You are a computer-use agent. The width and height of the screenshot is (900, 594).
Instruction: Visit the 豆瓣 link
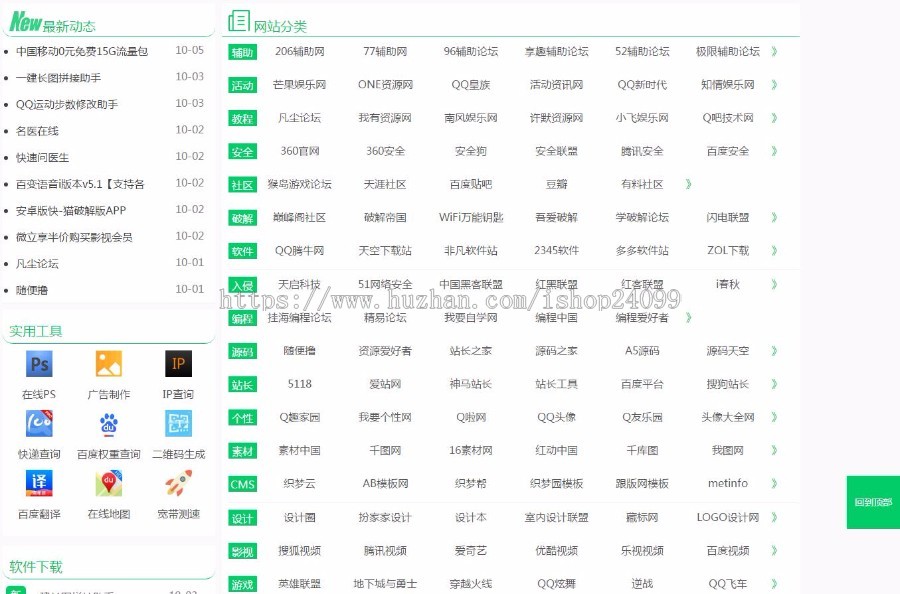click(x=556, y=184)
